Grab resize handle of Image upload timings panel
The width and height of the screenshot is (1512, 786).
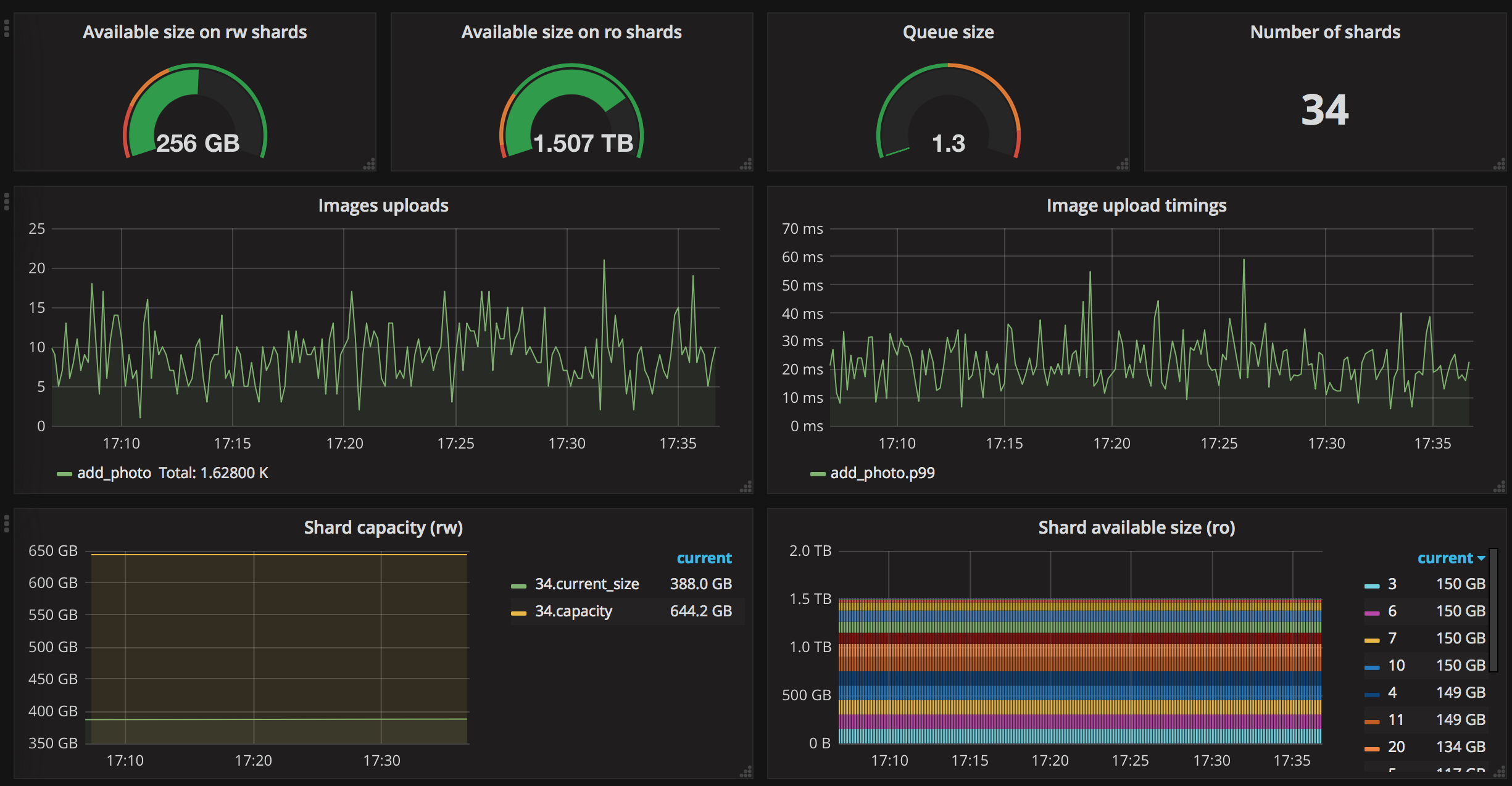click(1500, 487)
